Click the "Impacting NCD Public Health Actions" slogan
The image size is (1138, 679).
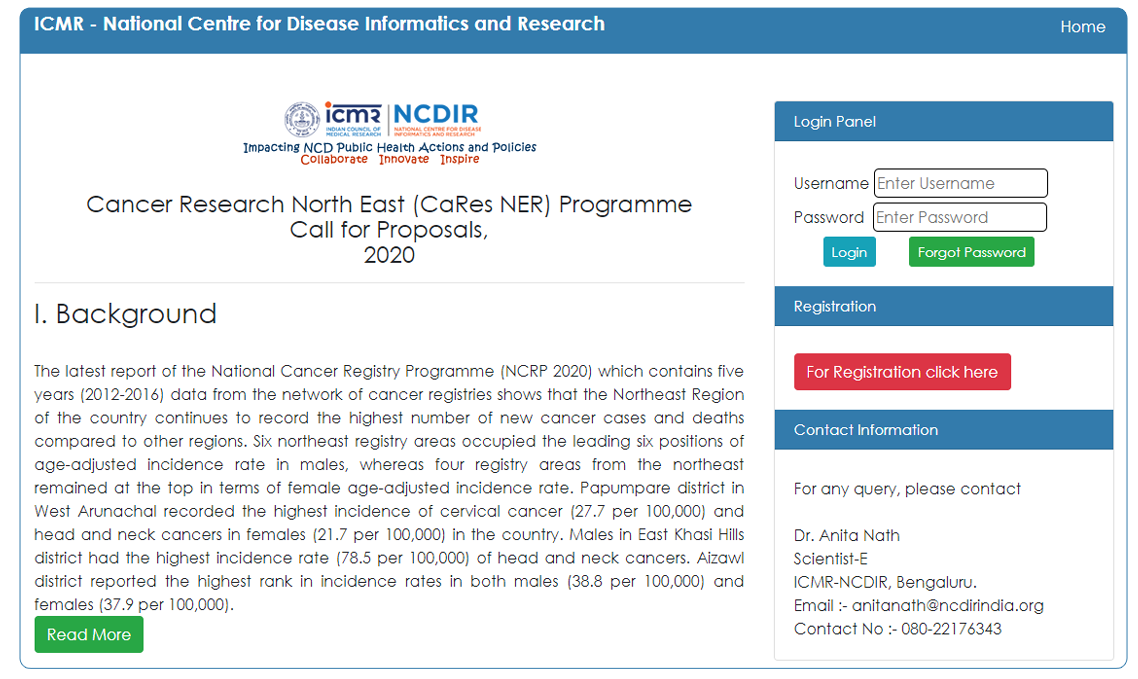click(x=390, y=147)
